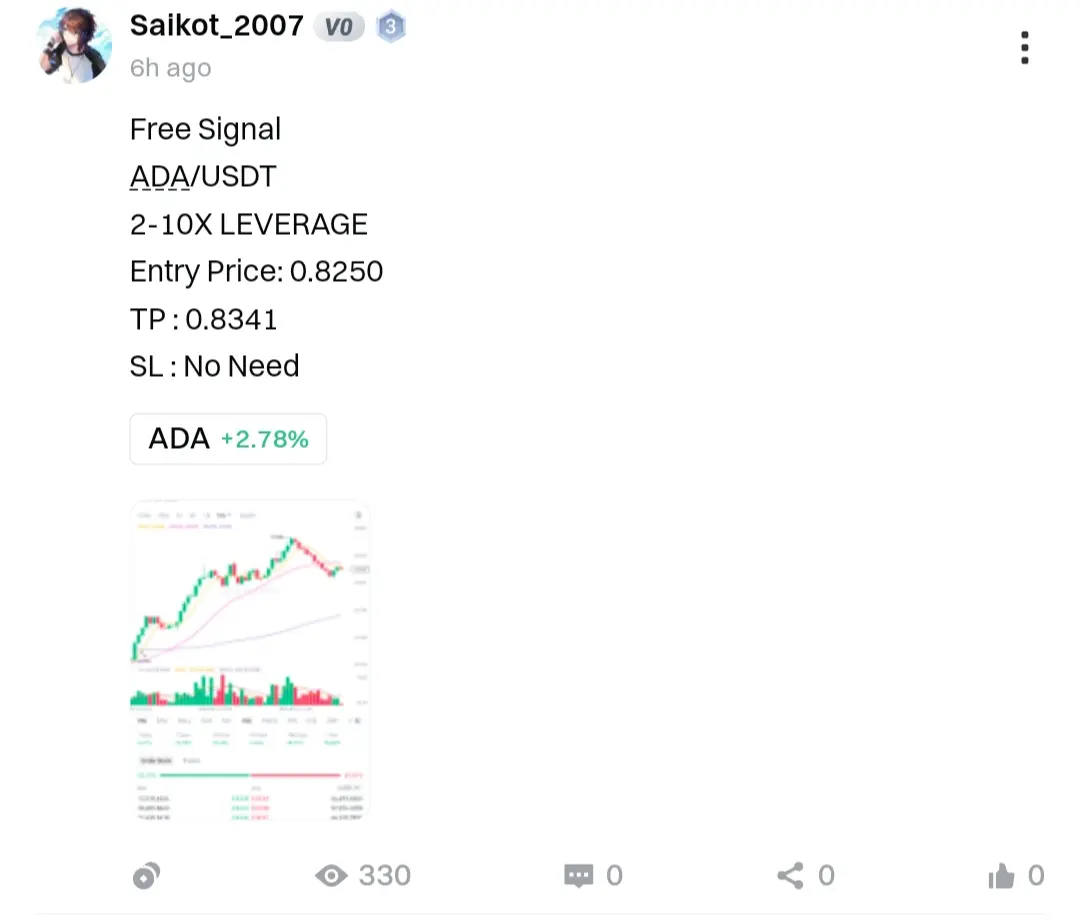Select the comment count beside the bubble
This screenshot has width=1080, height=924.
(x=614, y=876)
